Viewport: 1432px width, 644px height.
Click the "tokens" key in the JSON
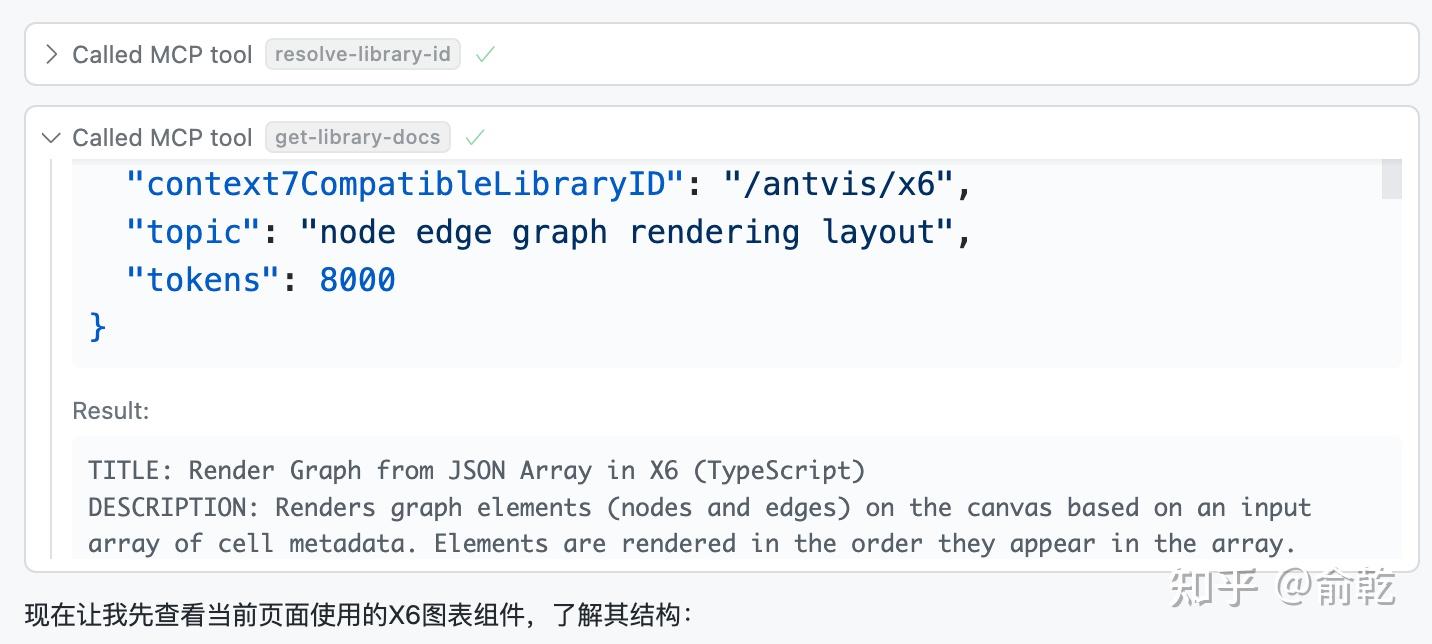[x=203, y=279]
